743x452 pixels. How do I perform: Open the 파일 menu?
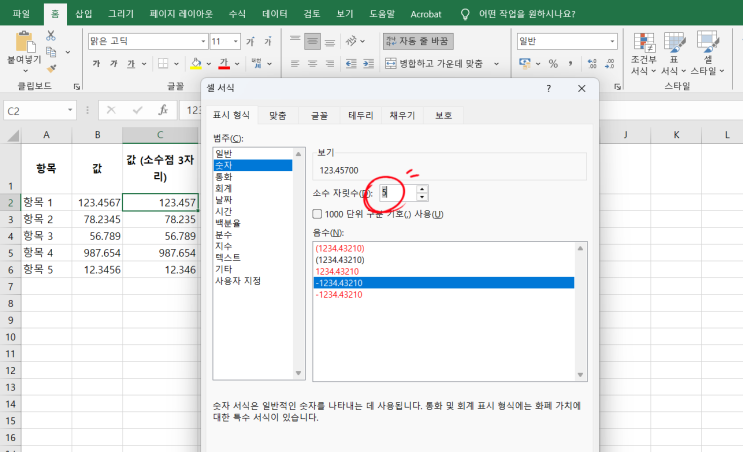click(21, 14)
